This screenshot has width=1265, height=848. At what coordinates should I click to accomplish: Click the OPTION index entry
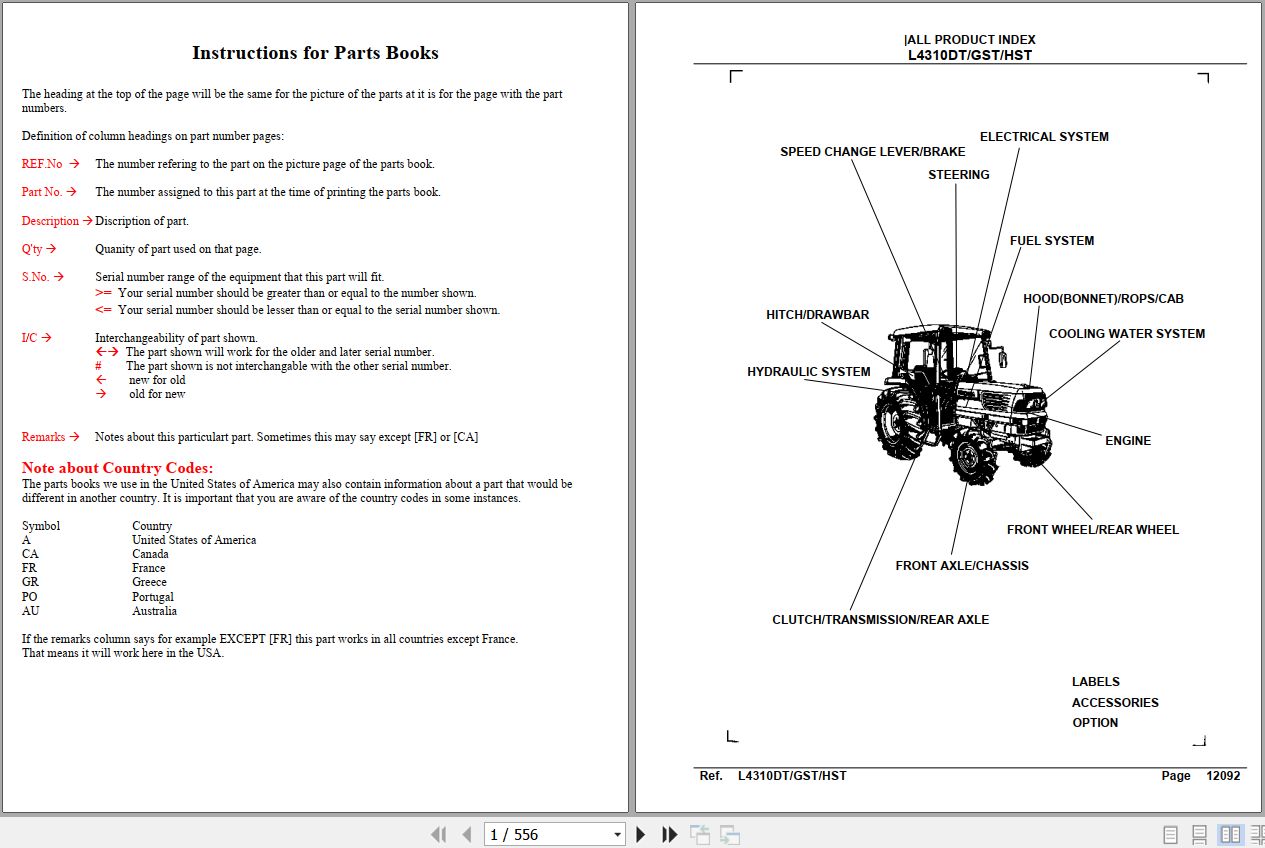tap(1095, 723)
